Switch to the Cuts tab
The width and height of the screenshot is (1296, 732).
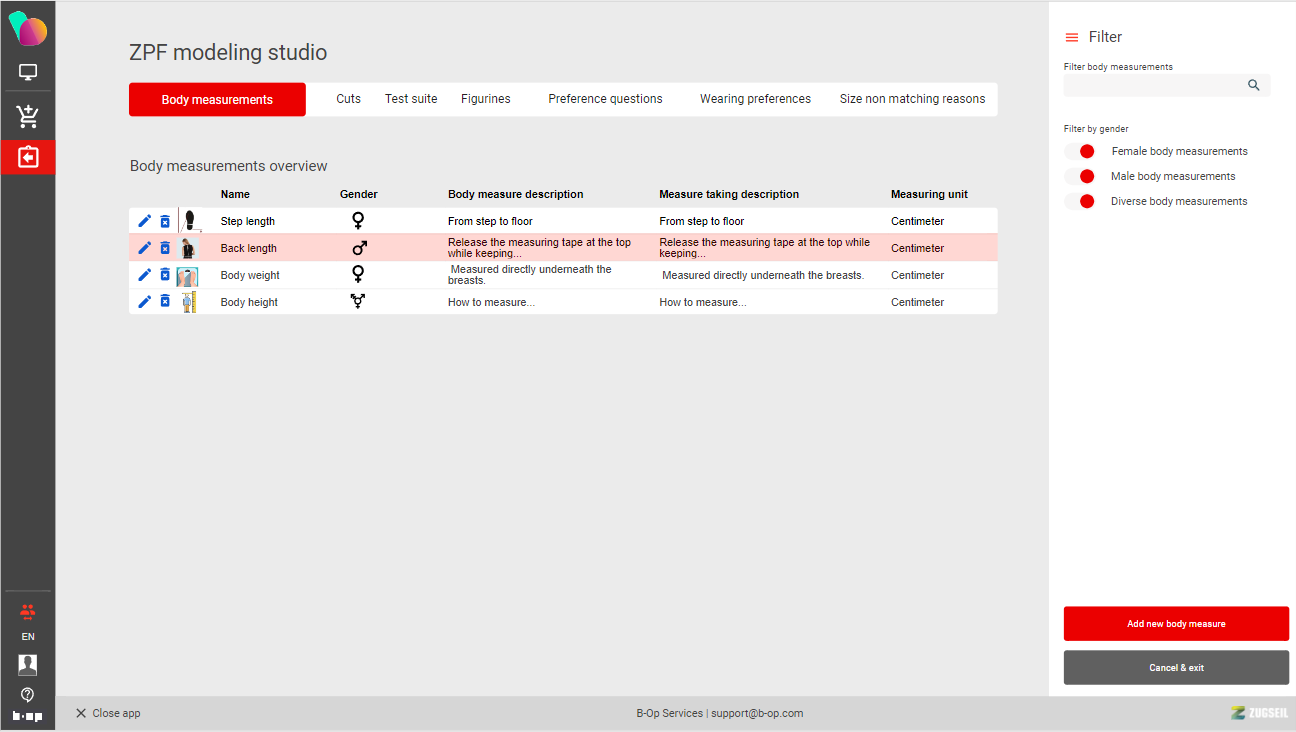point(348,99)
